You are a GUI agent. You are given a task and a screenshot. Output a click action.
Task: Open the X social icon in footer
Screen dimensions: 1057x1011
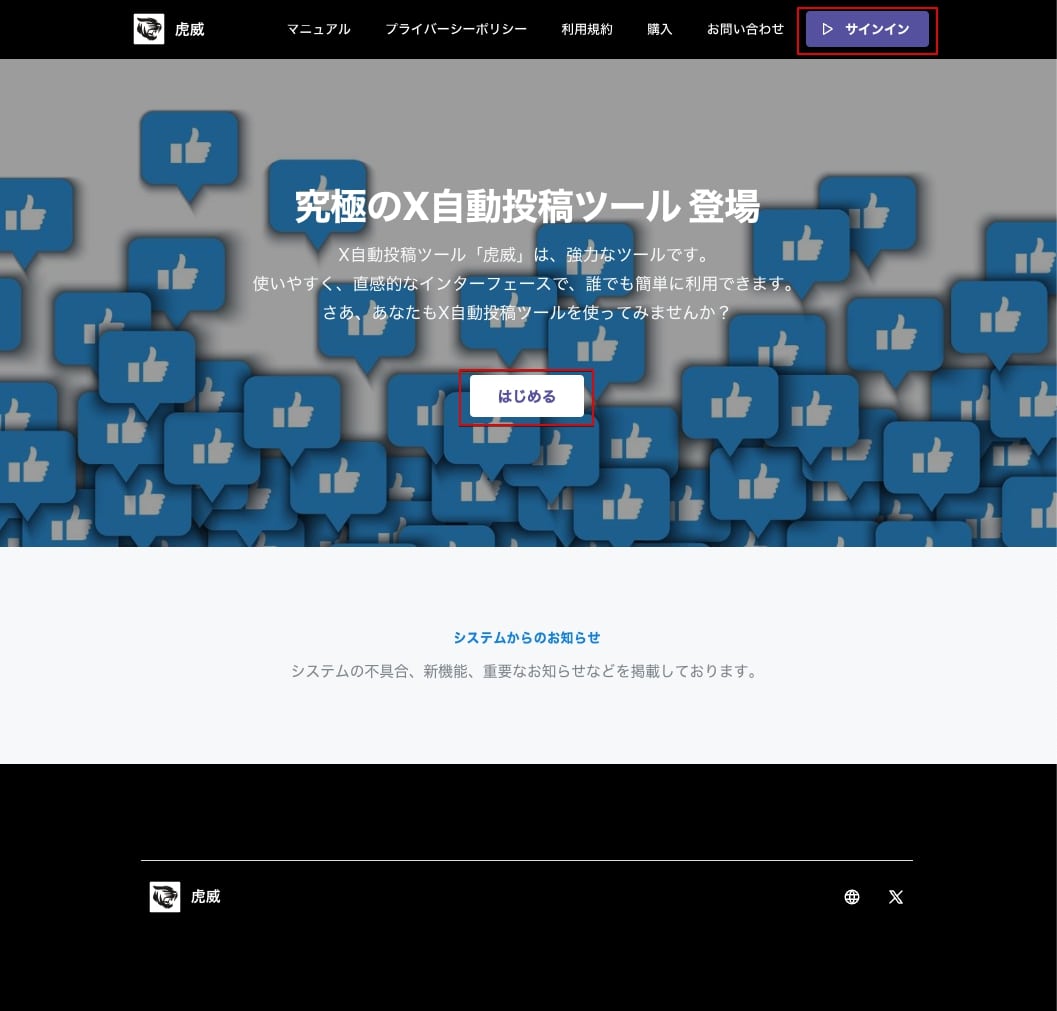tap(896, 896)
